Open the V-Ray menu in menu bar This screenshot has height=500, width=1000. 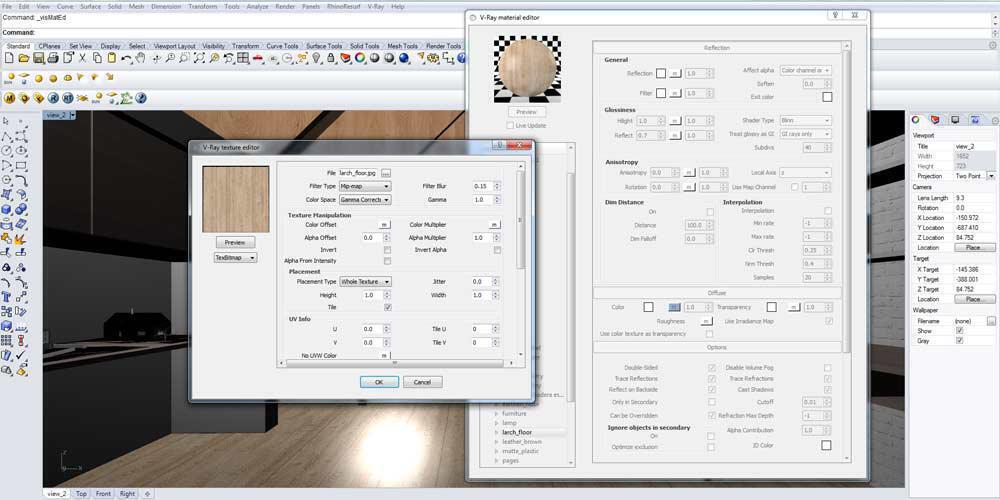374,6
